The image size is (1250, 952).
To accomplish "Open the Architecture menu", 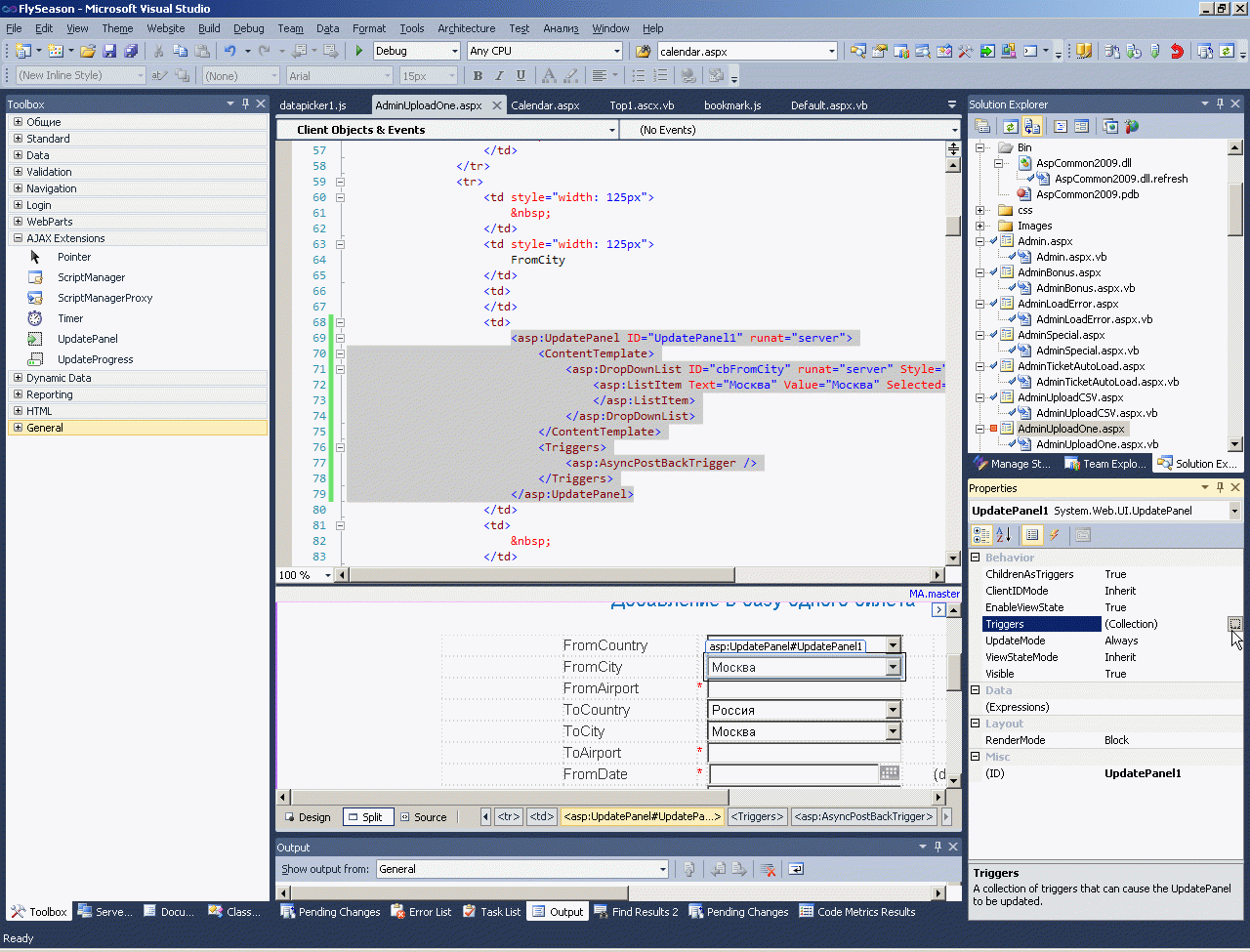I will coord(466,28).
